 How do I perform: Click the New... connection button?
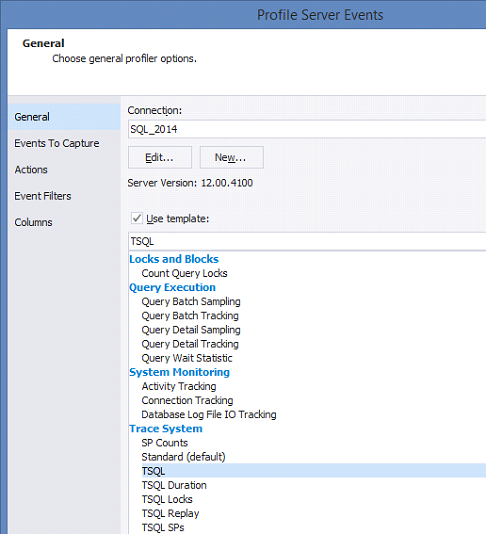pyautogui.click(x=232, y=157)
